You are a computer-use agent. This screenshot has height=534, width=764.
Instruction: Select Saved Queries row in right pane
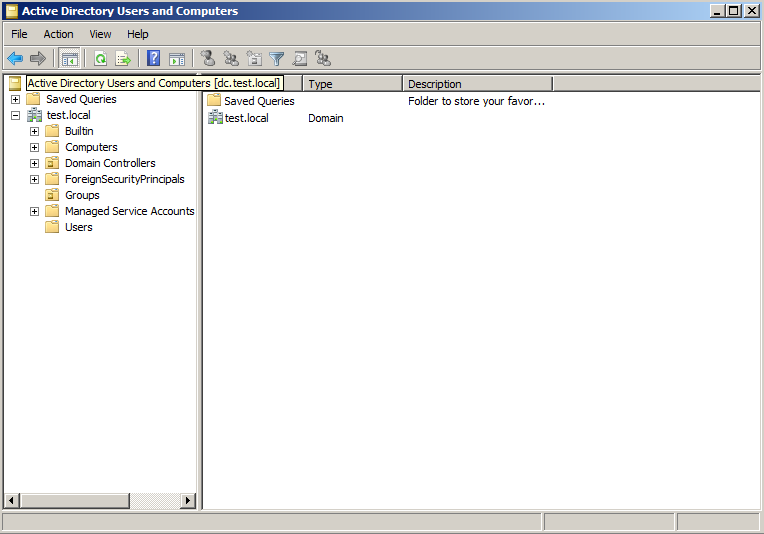[259, 101]
